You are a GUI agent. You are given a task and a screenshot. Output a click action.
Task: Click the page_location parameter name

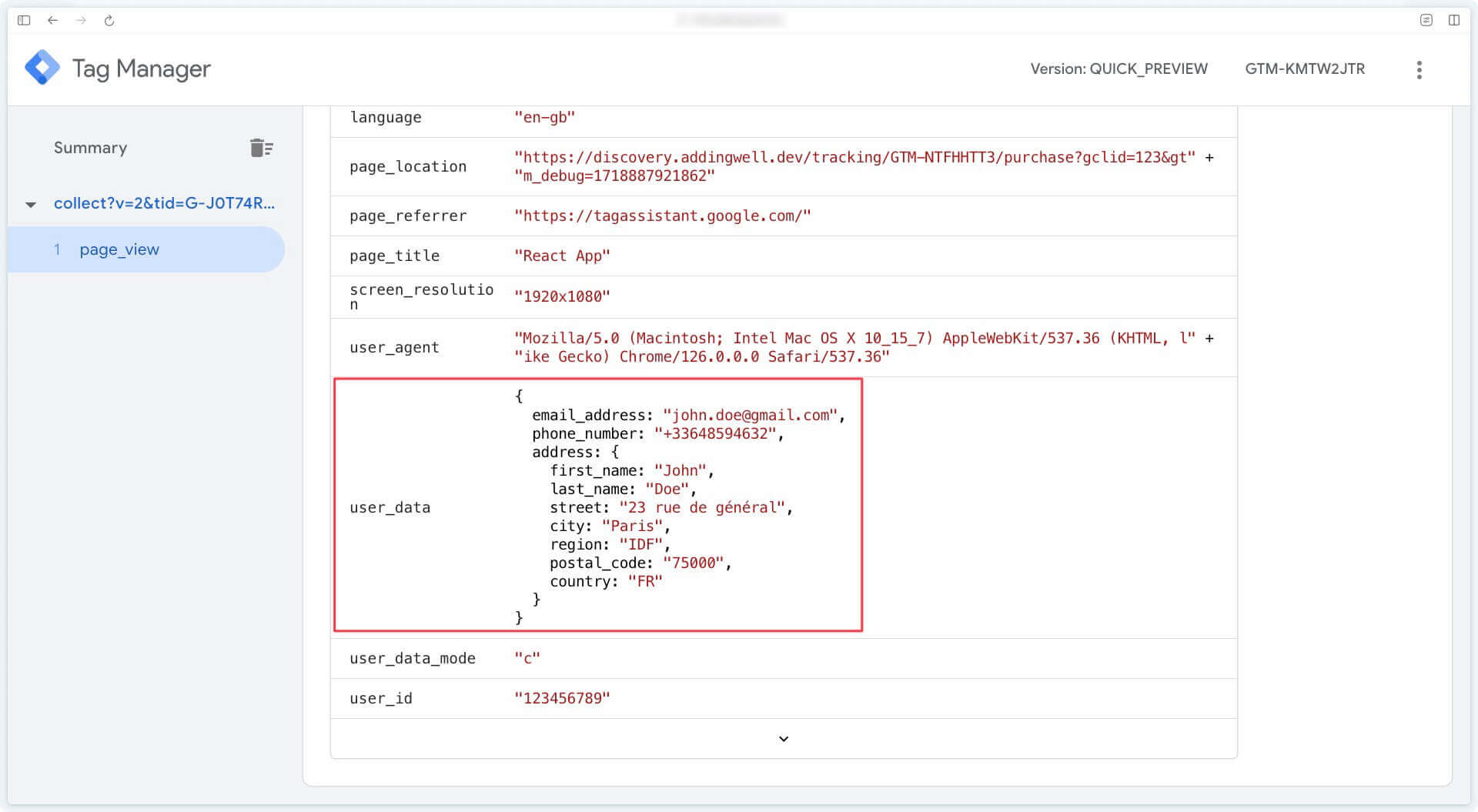408,166
